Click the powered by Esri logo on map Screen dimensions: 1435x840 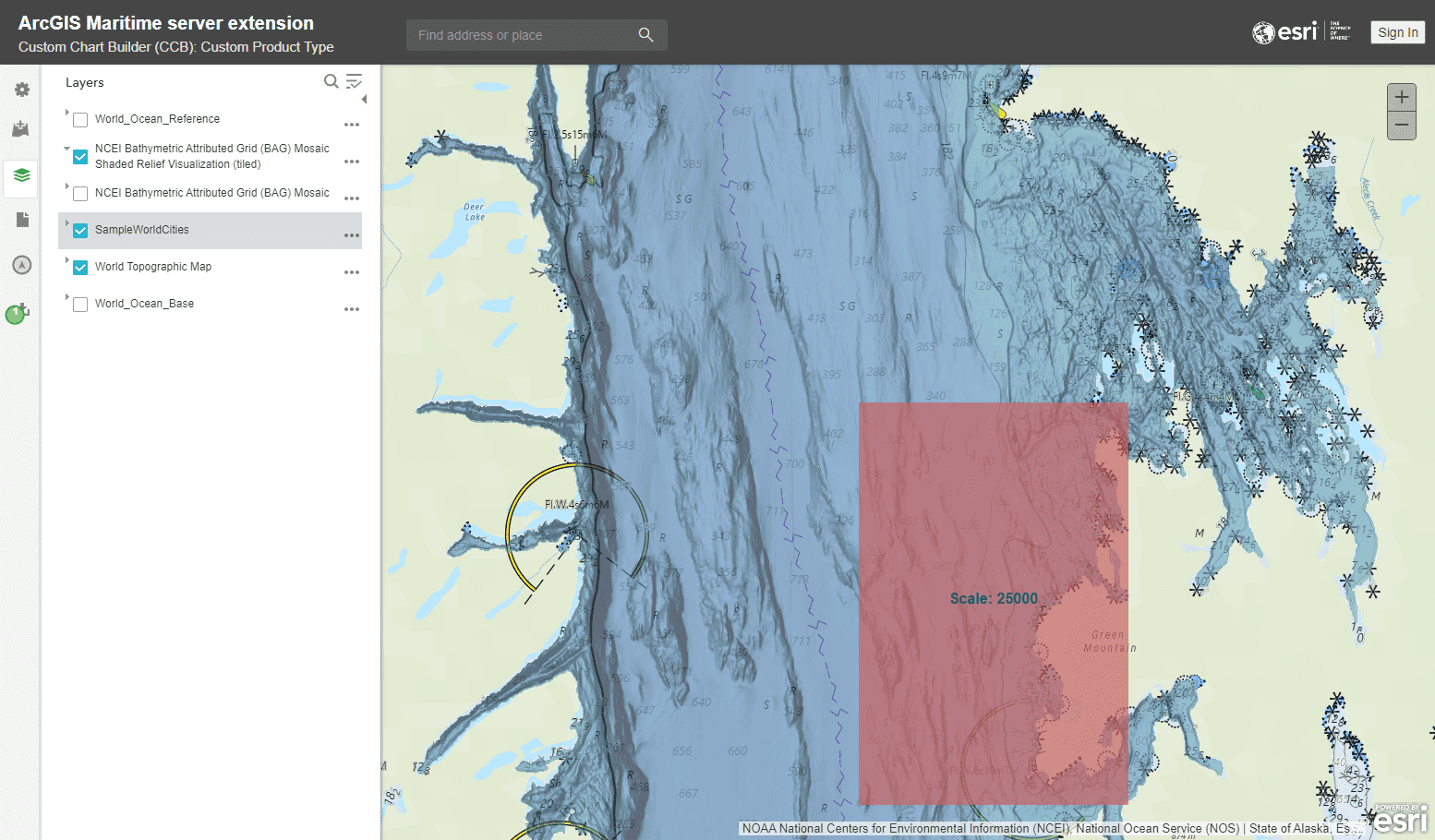pyautogui.click(x=1401, y=818)
